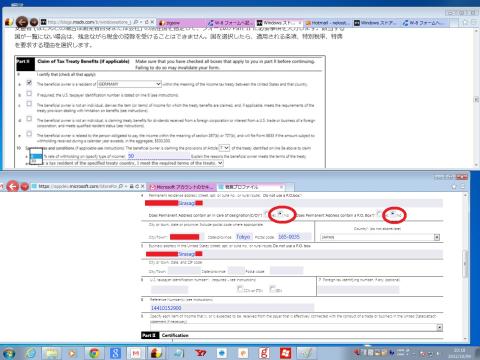Image resolution: width=480 pixels, height=360 pixels.
Task: Toggle checkbox d claiming treaty benefits dividends
Action: tap(29, 119)
